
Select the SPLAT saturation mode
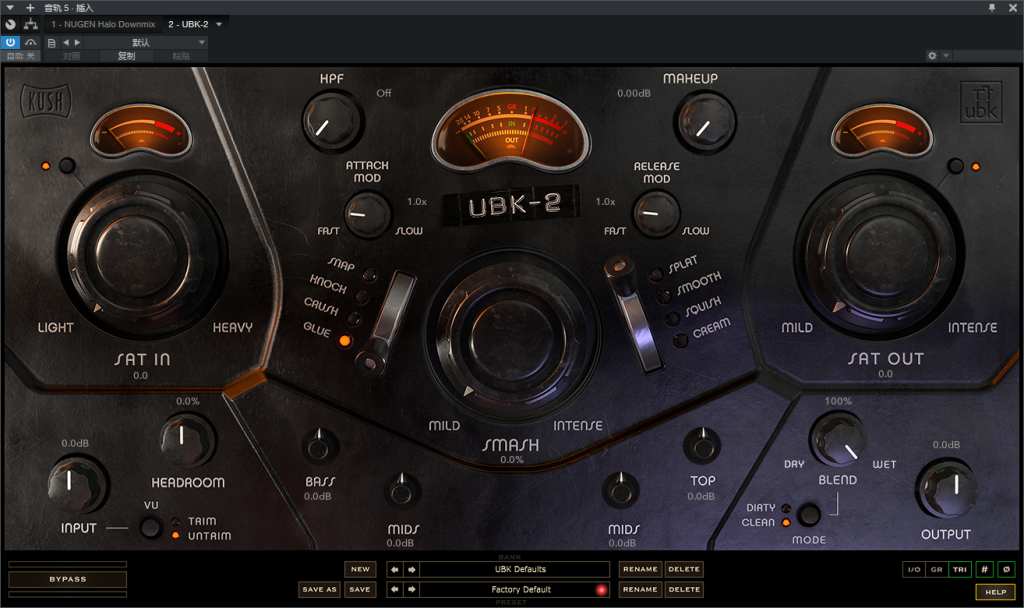[x=655, y=275]
